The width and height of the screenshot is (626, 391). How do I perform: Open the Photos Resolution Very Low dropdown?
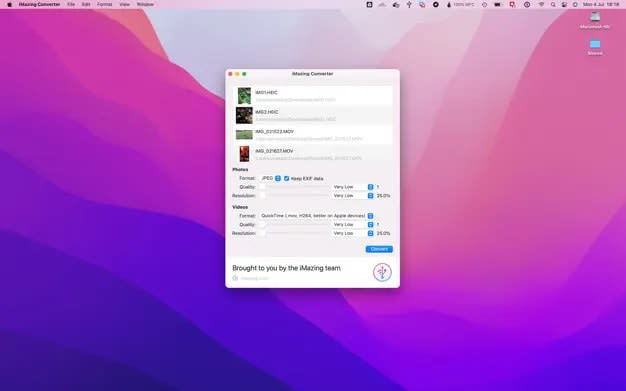(x=353, y=196)
